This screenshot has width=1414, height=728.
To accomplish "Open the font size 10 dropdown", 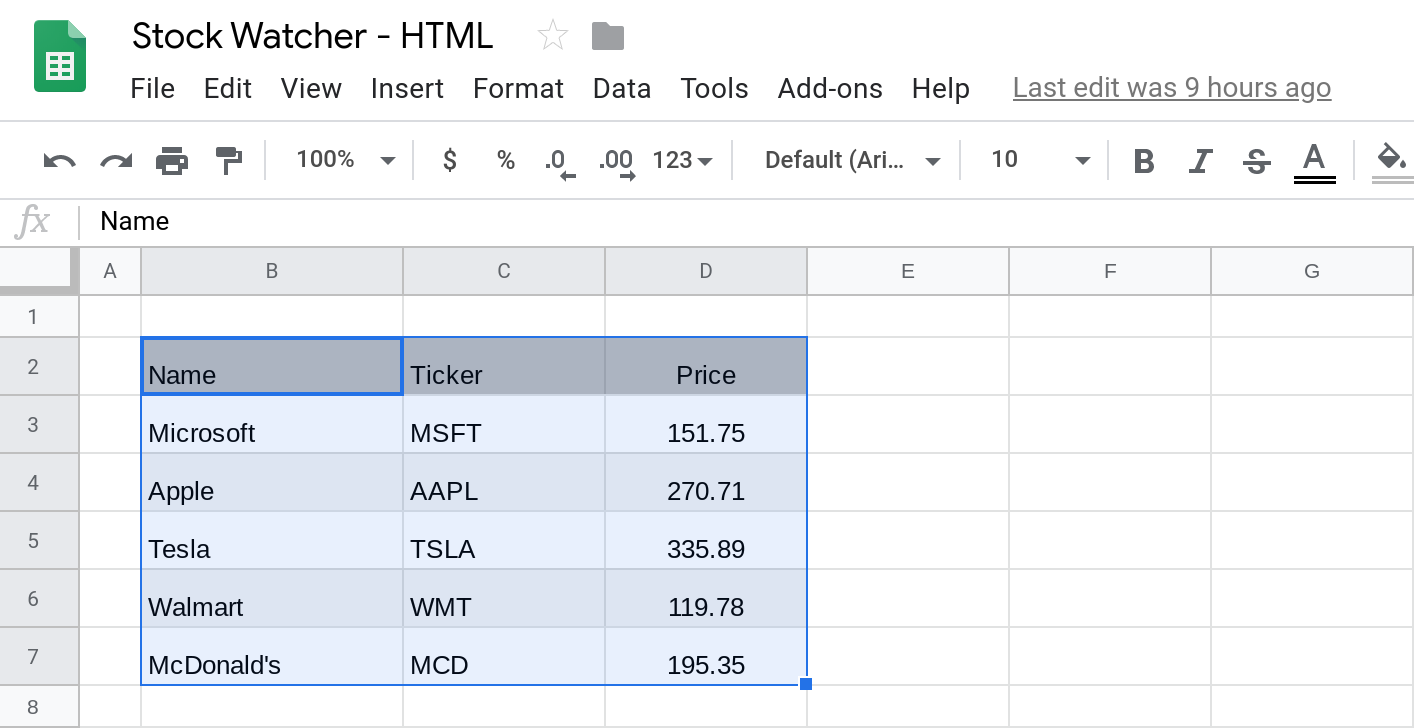I will (1039, 160).
